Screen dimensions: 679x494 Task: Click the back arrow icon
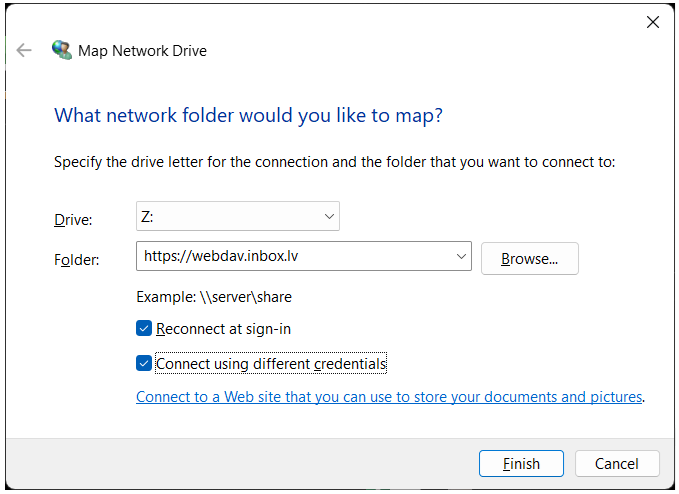pyautogui.click(x=24, y=50)
